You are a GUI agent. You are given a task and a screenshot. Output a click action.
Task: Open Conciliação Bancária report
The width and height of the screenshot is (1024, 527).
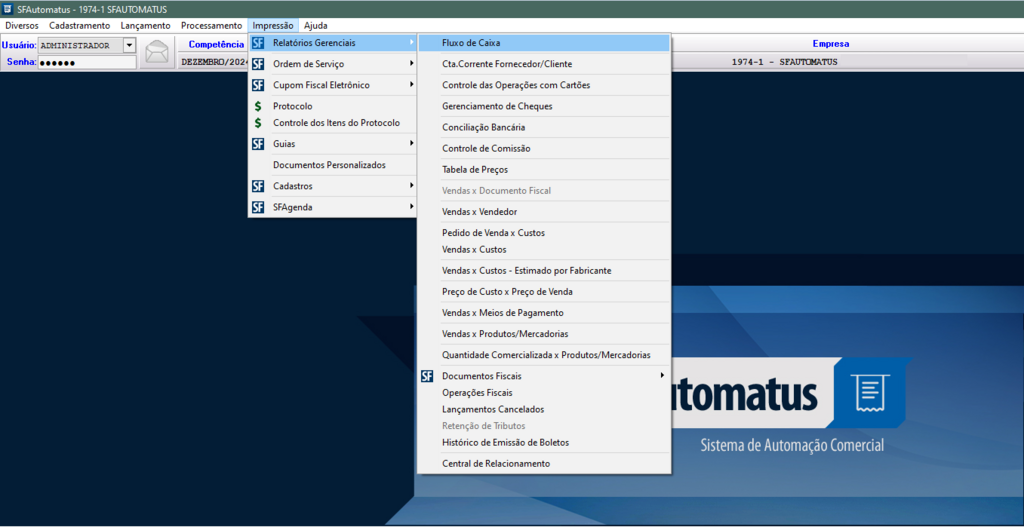coord(483,127)
